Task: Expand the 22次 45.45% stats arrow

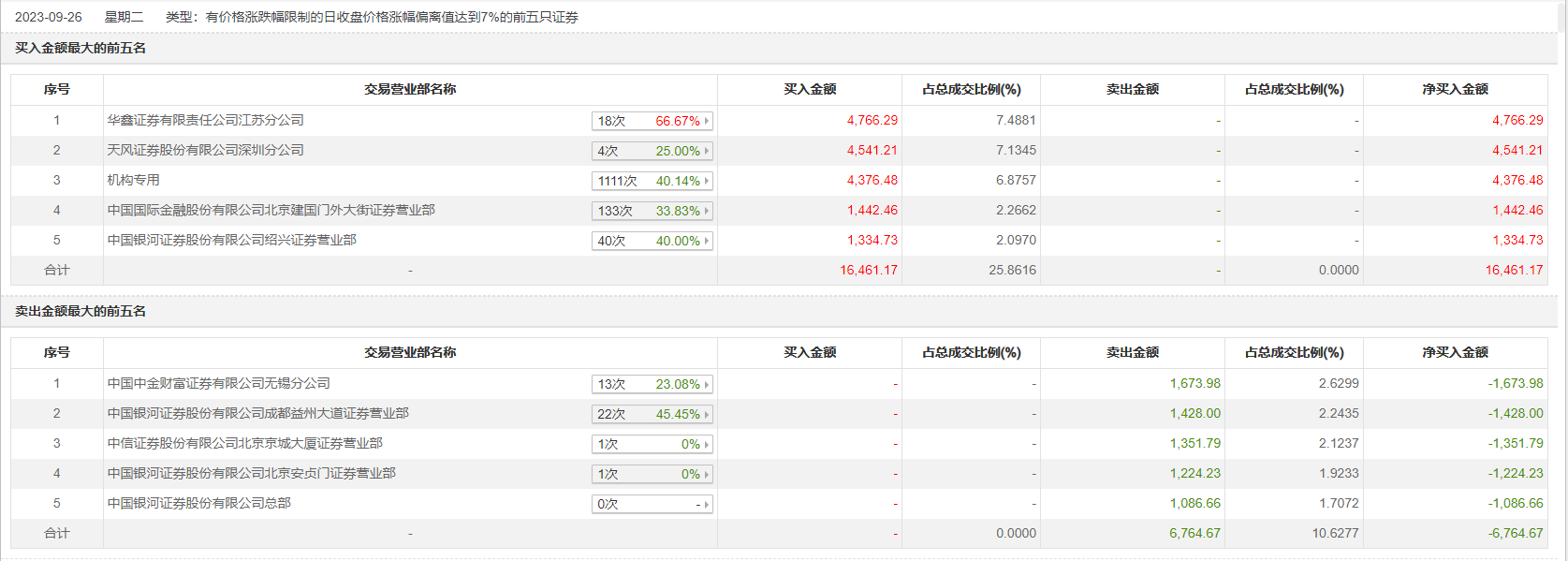Action: click(707, 414)
